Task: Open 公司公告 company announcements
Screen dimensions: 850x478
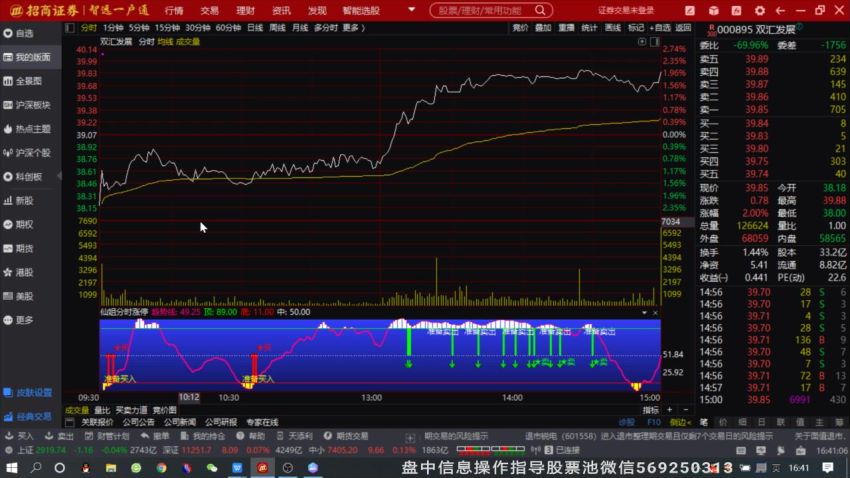Action: coord(138,422)
